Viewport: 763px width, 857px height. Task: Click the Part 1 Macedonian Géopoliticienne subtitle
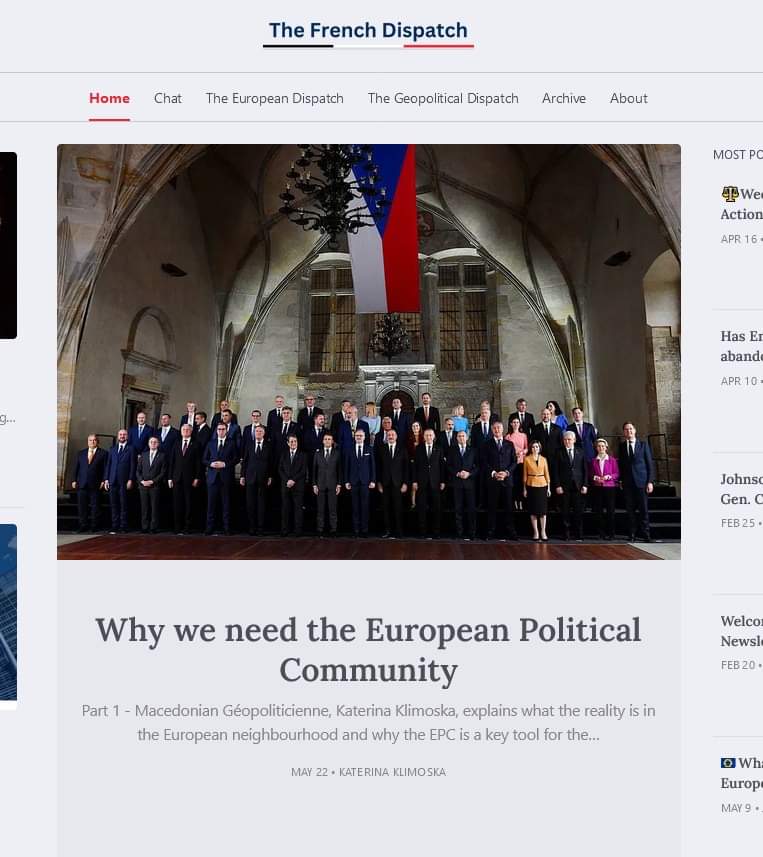[368, 723]
